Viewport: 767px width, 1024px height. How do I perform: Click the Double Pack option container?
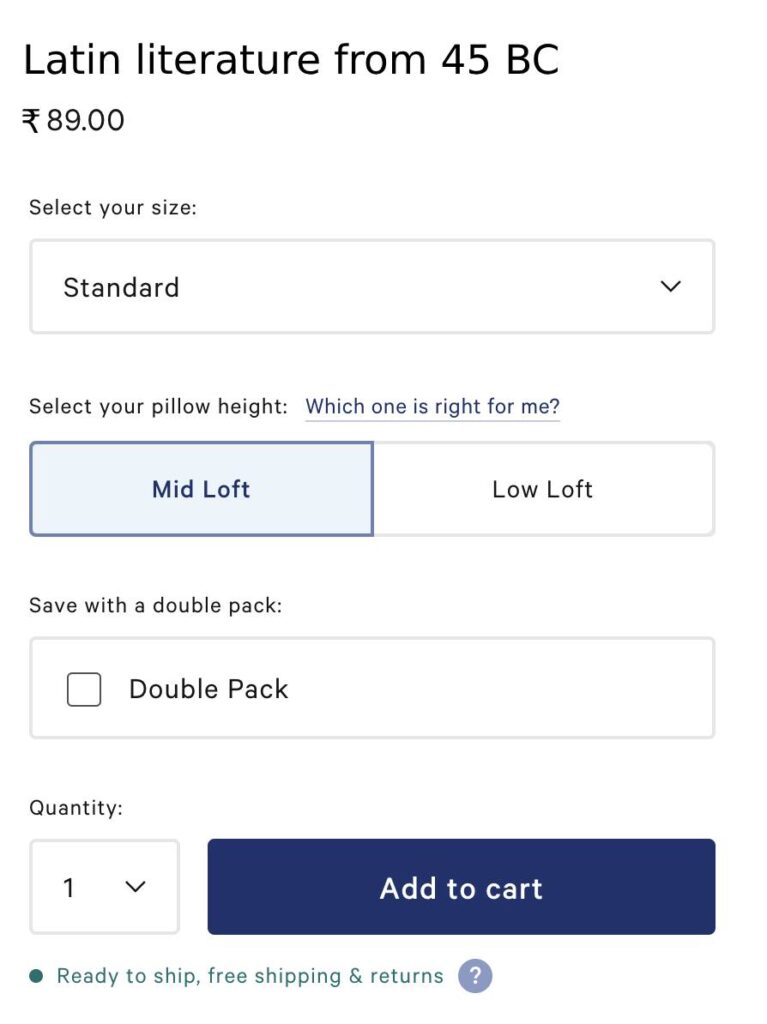pyautogui.click(x=372, y=688)
